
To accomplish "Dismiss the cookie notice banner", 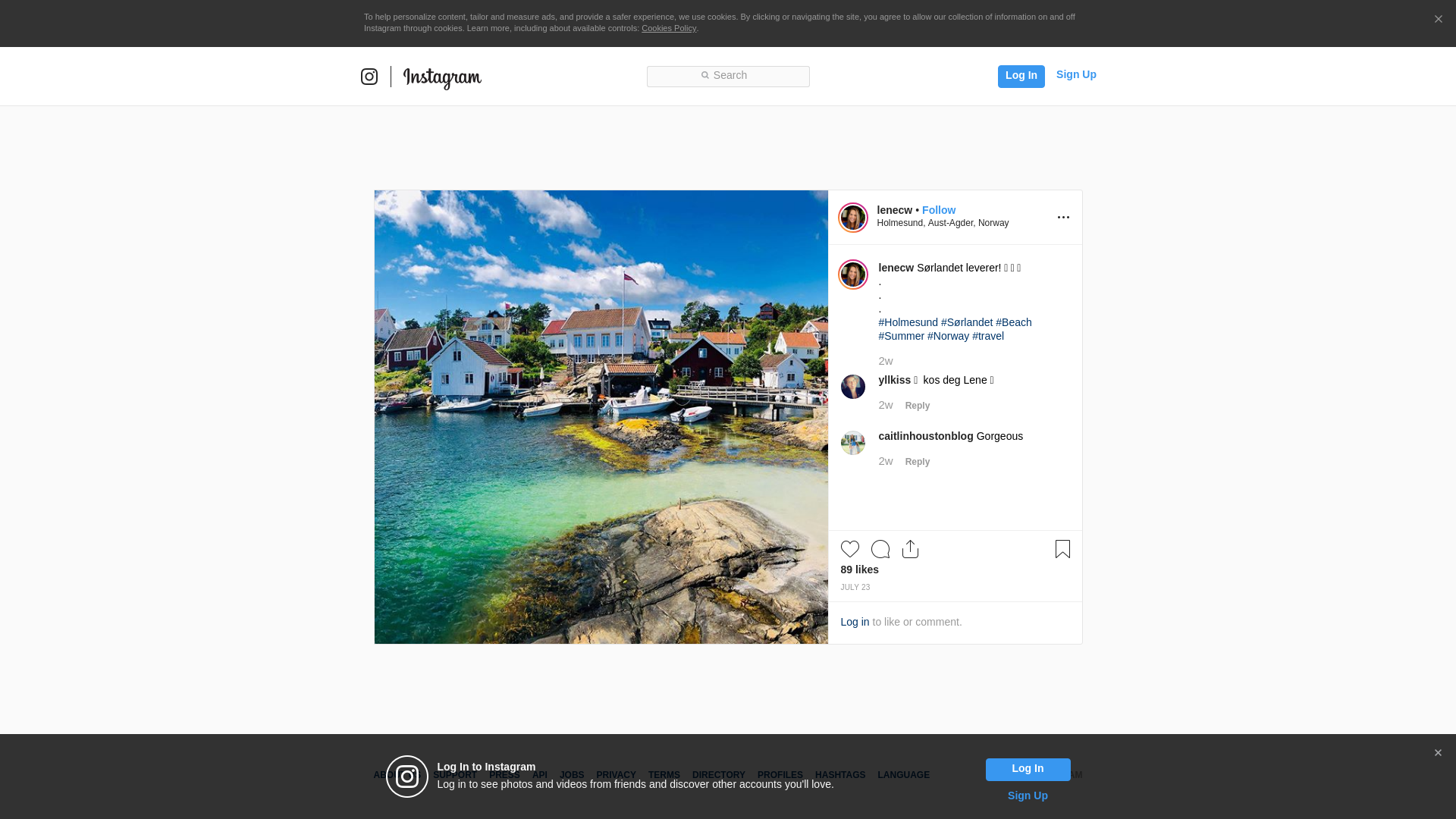I will pyautogui.click(x=1438, y=20).
